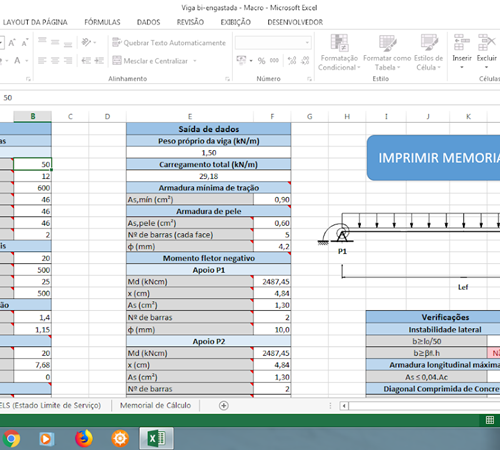Click the percent style icon

(x=261, y=61)
